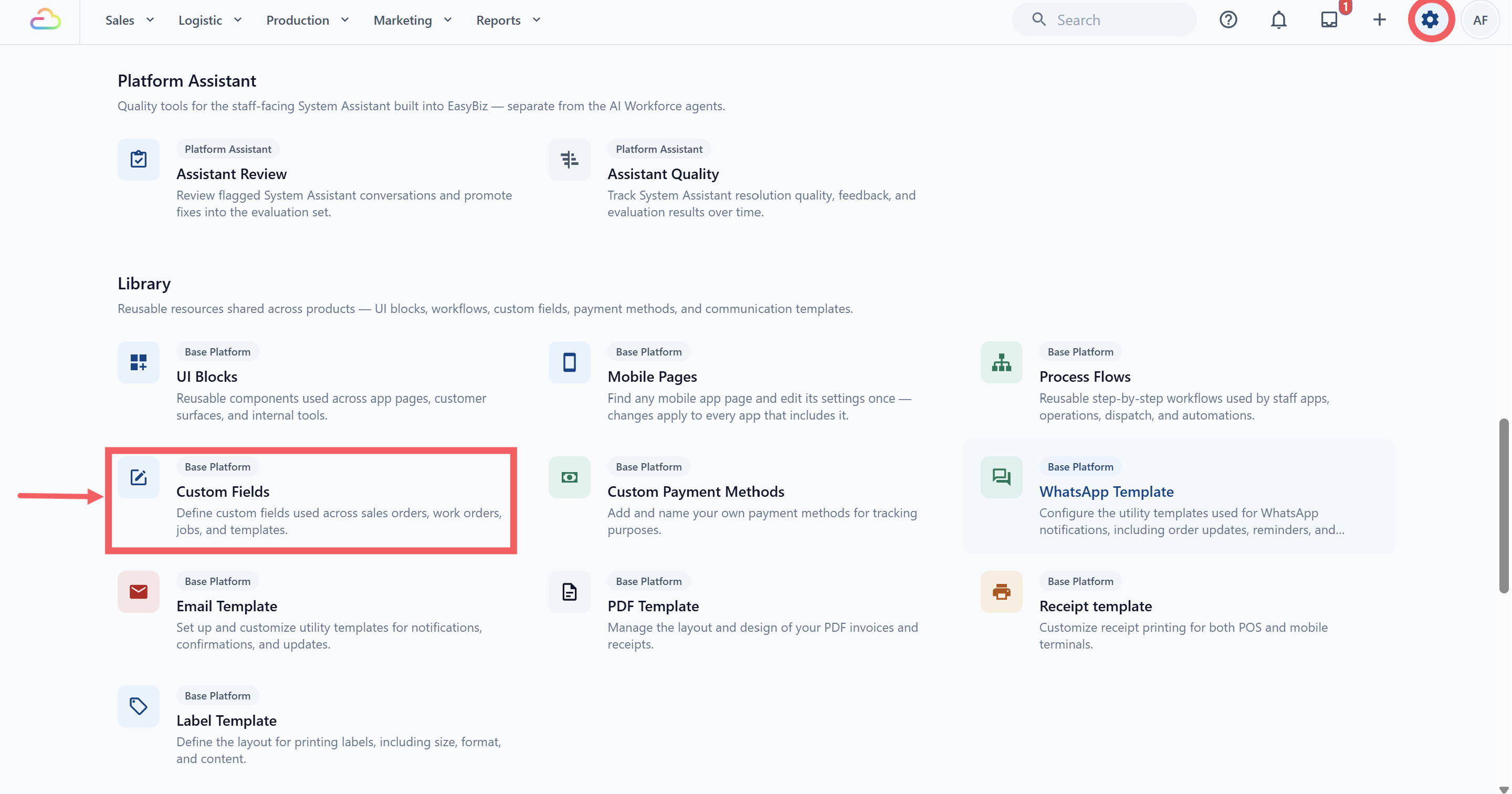1512x794 pixels.
Task: Click the plus create-new icon
Action: tap(1379, 20)
